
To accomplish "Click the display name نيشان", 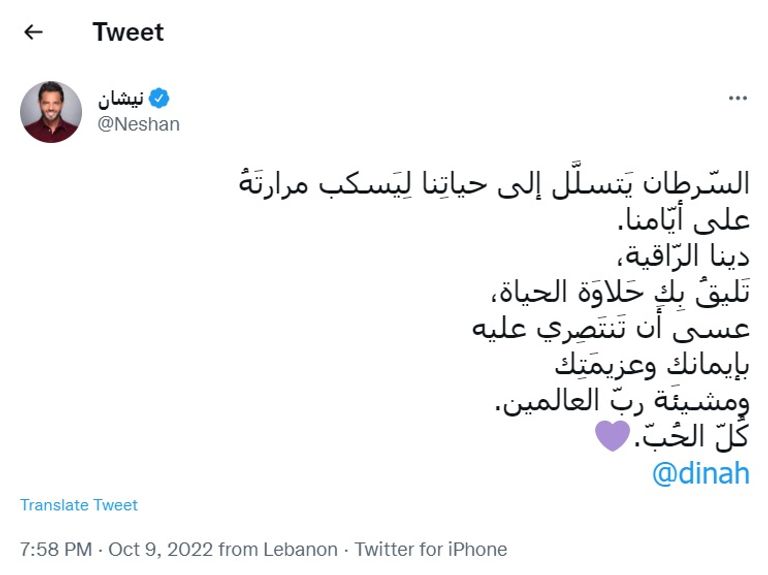I will coord(120,98).
